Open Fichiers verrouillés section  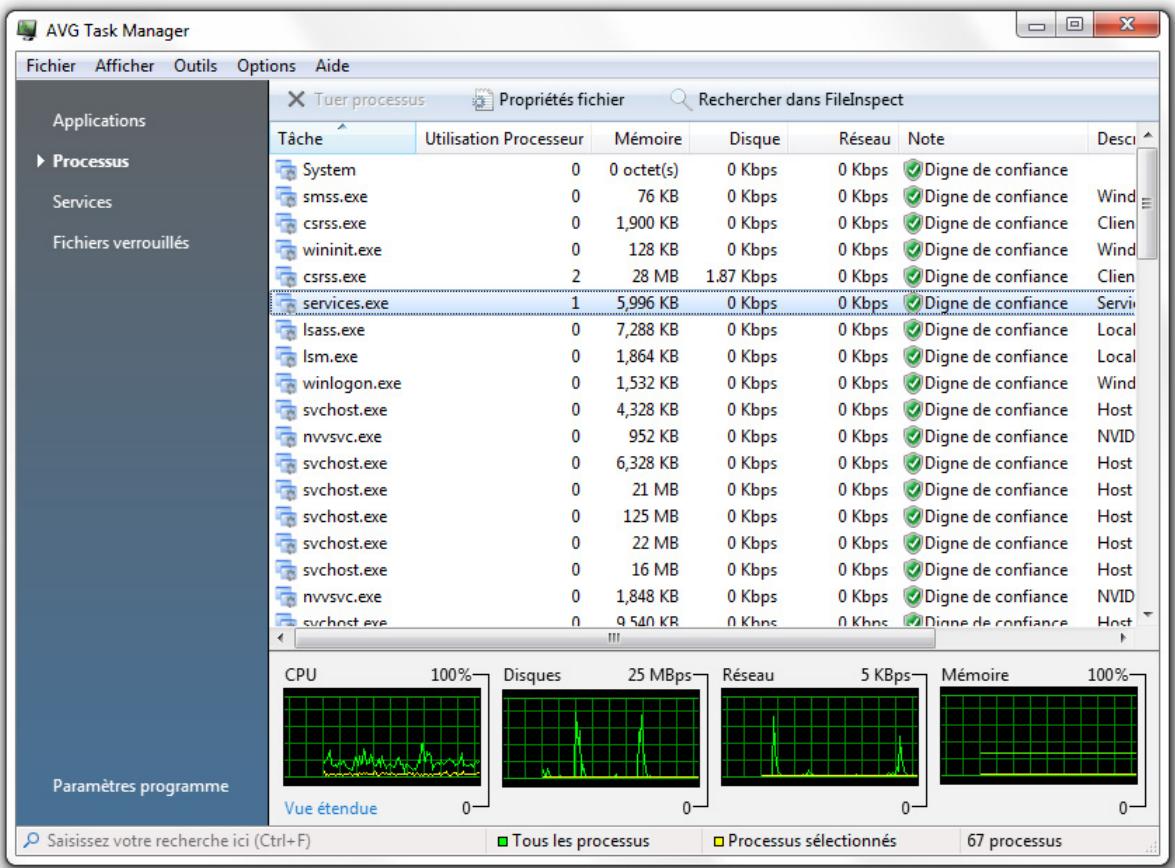click(121, 242)
